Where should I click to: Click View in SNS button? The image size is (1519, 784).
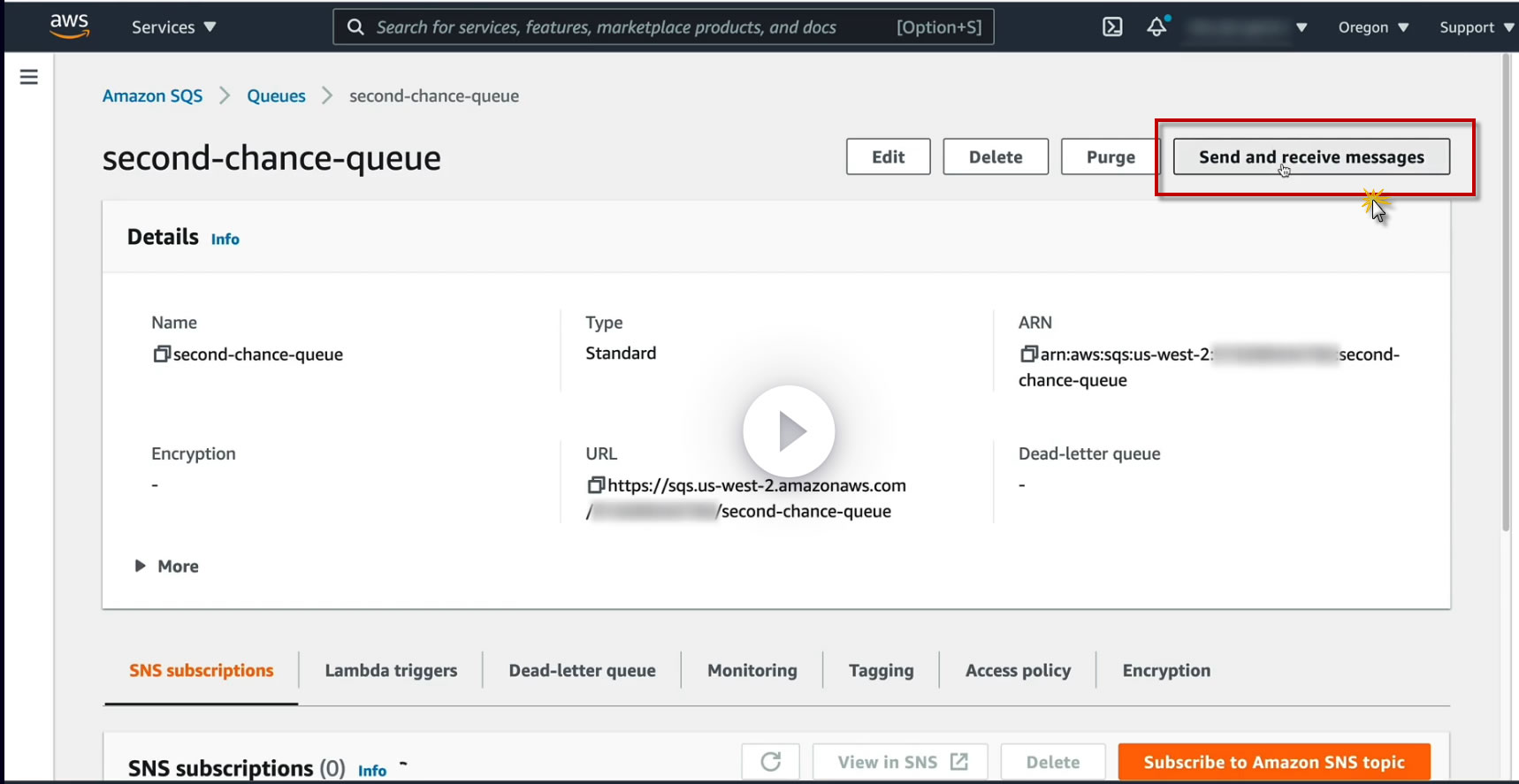(900, 762)
